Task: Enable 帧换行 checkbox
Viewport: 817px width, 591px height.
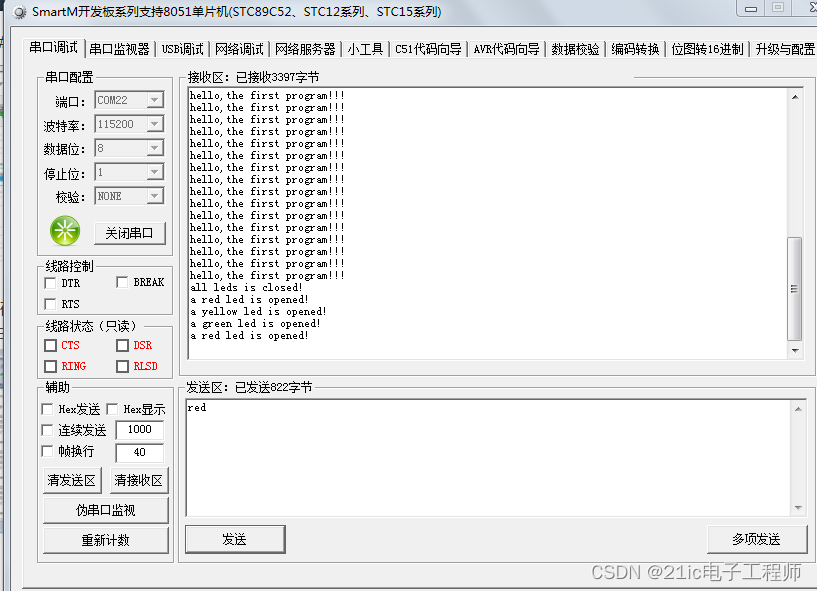Action: [47, 451]
